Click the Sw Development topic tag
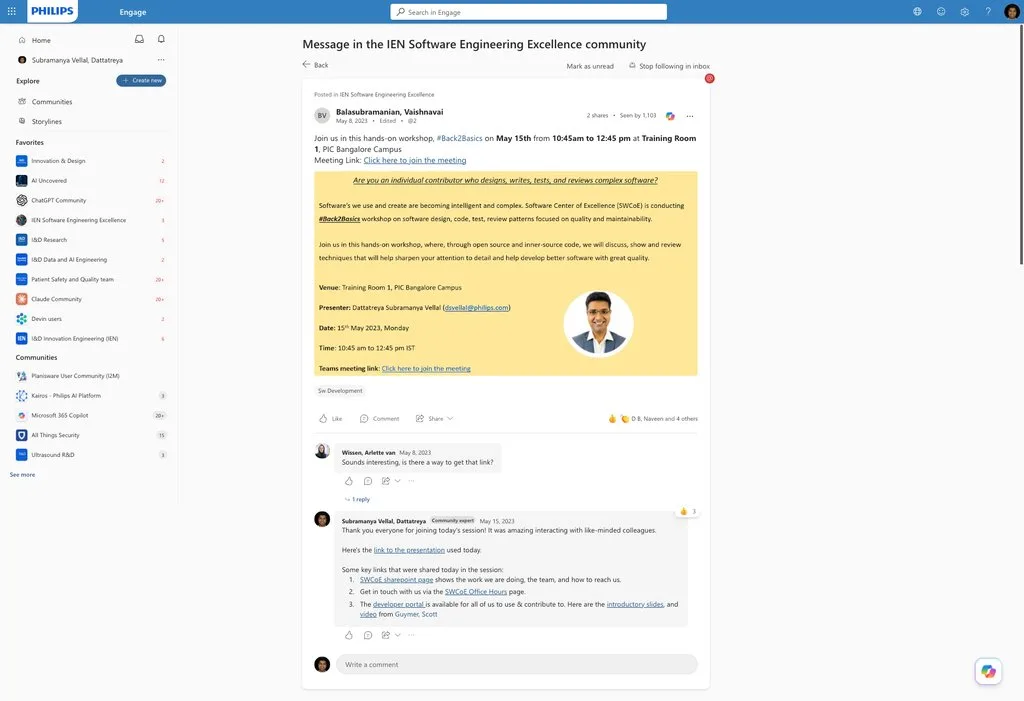This screenshot has height=701, width=1024. pyautogui.click(x=340, y=391)
